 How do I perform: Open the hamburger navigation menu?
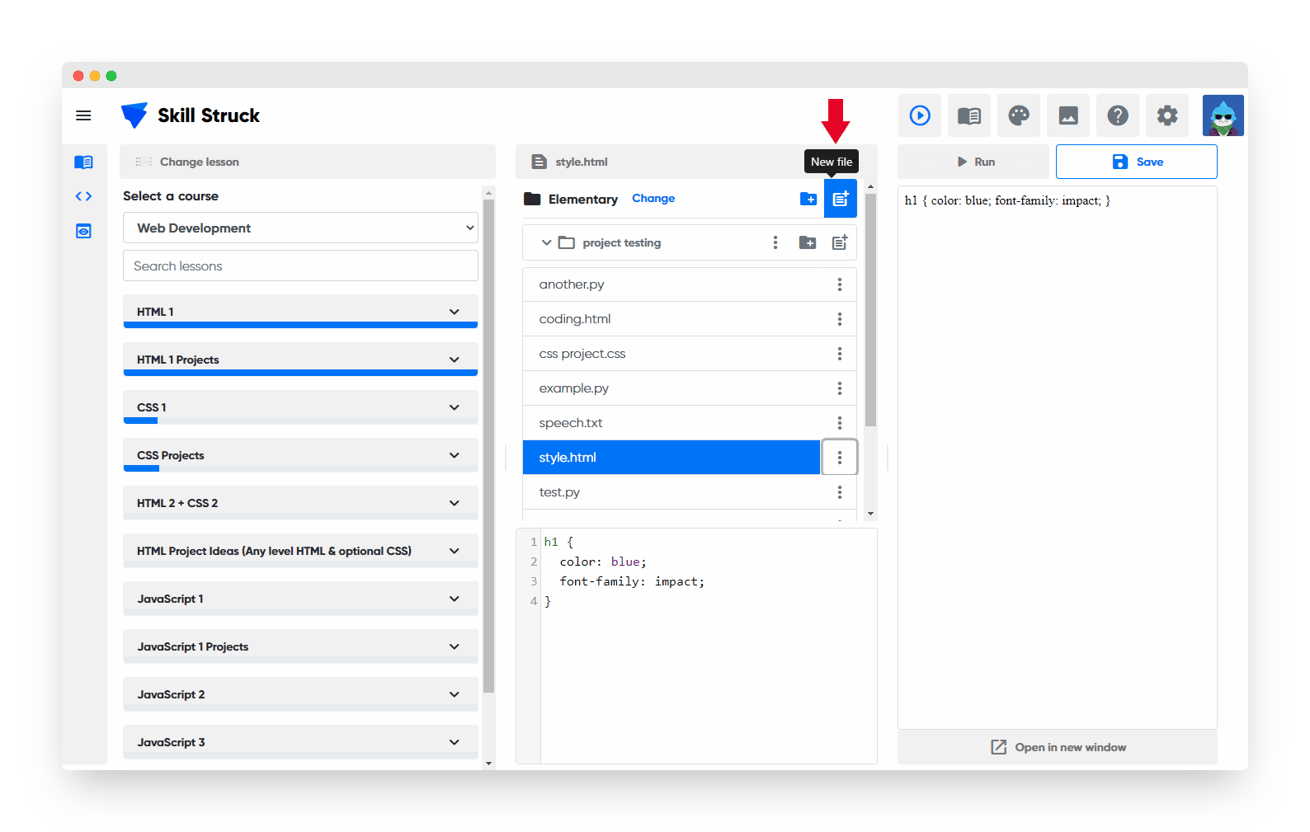coord(83,116)
